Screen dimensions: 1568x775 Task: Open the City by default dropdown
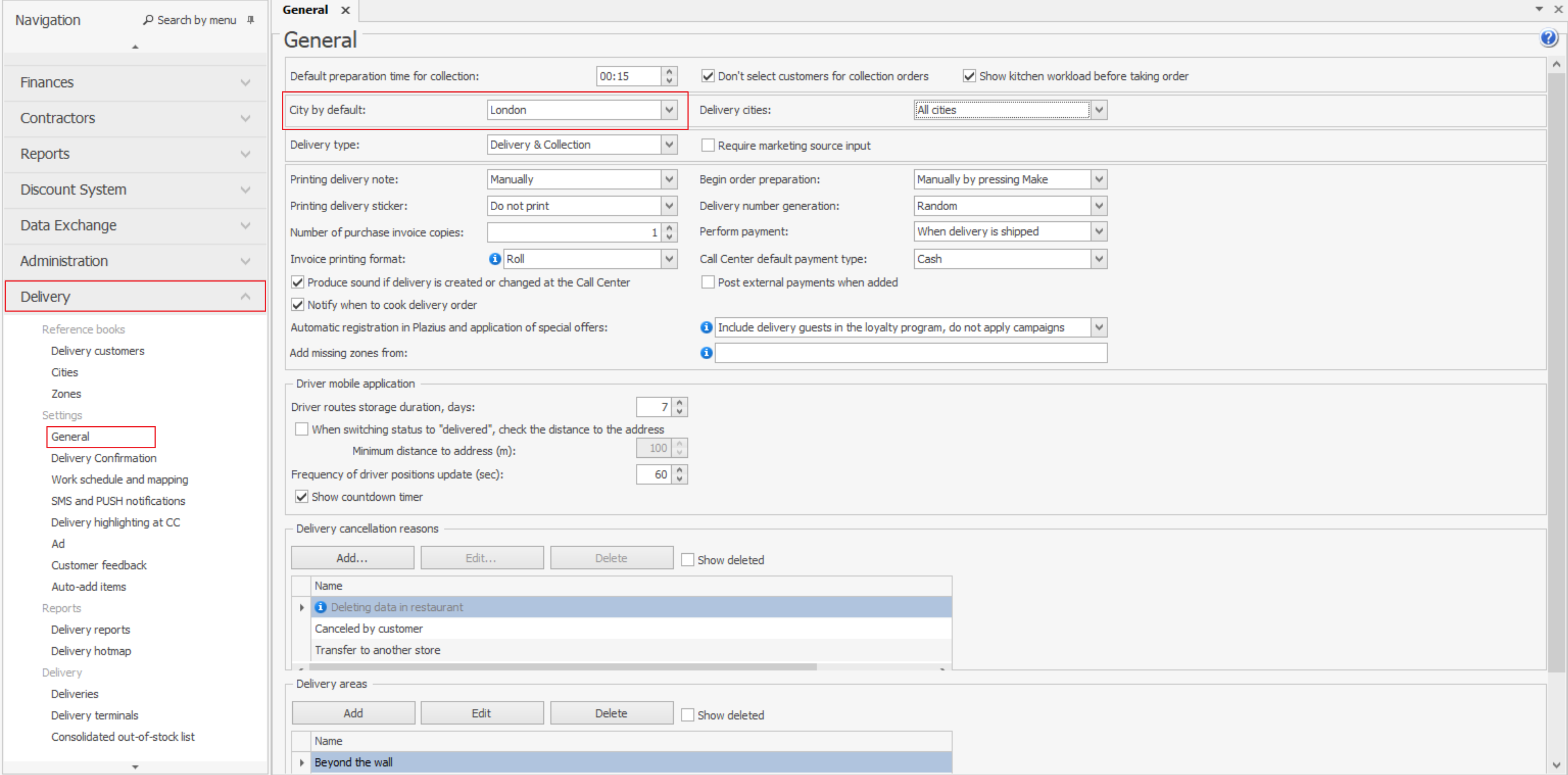tap(669, 110)
